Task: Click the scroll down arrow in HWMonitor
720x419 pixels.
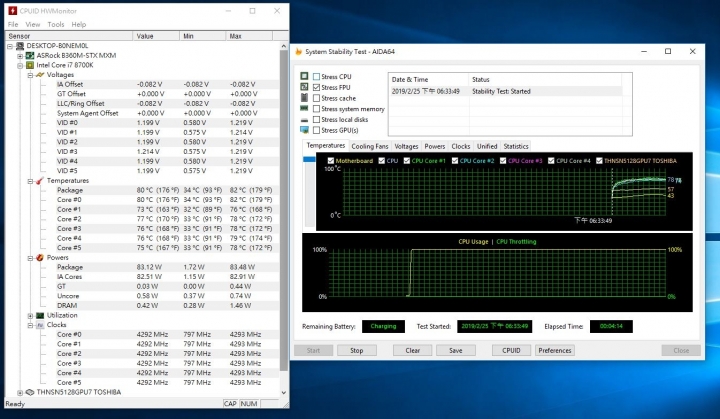Action: (x=284, y=392)
